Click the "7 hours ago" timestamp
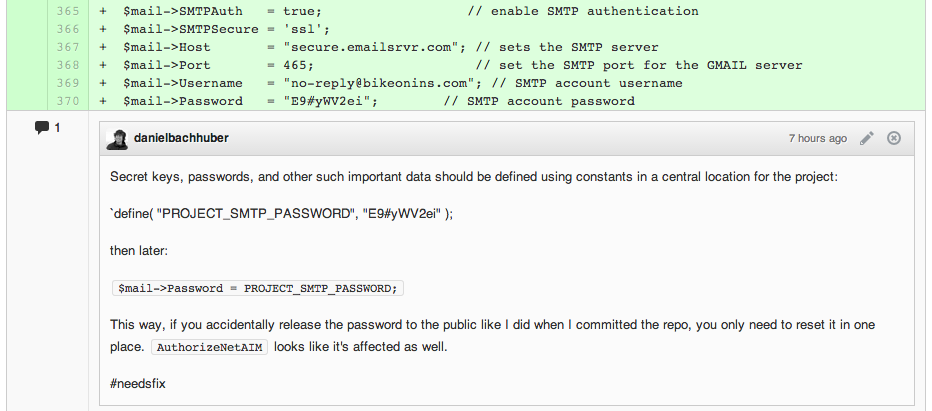The image size is (932, 411). [x=817, y=139]
